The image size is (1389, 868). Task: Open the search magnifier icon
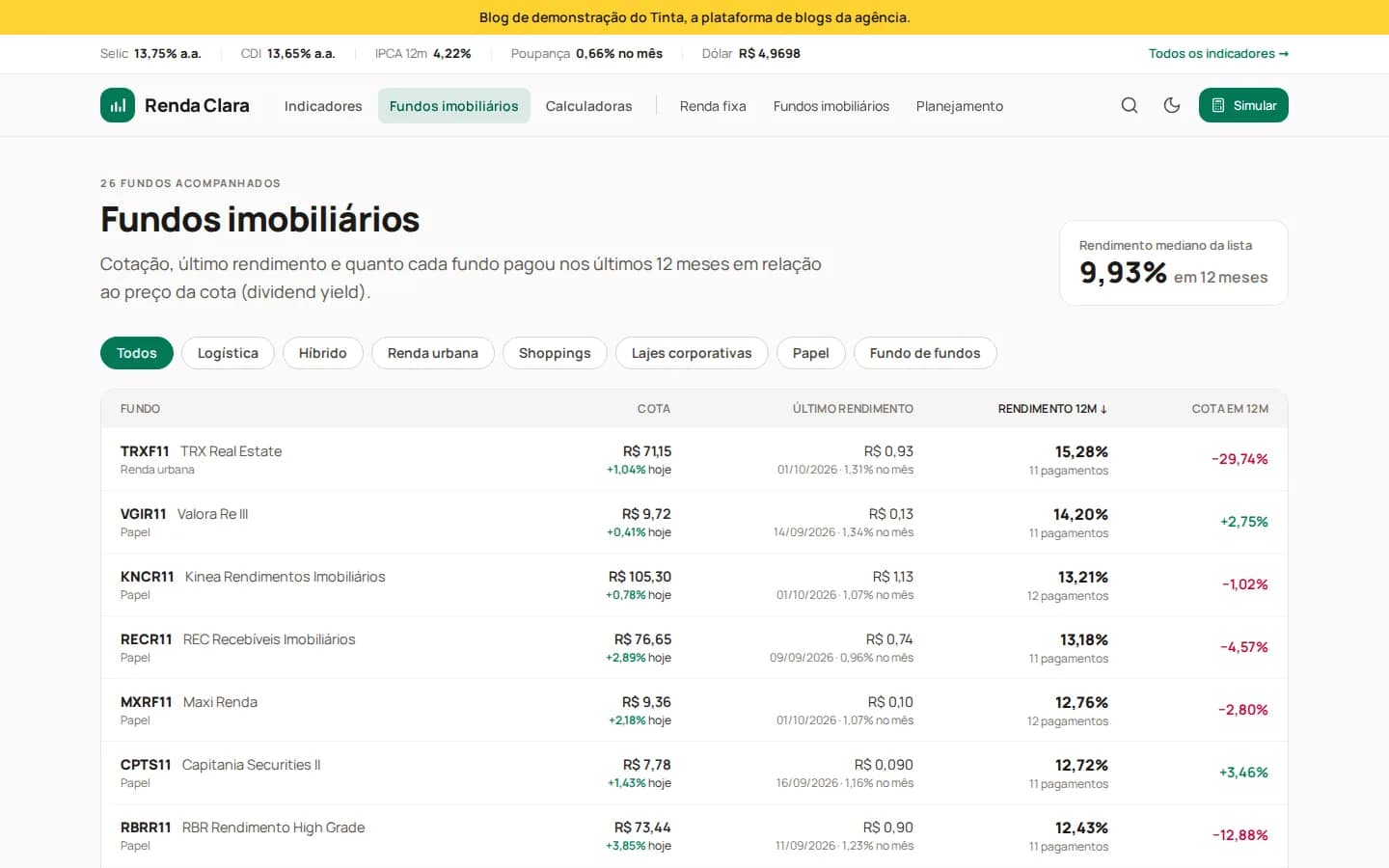pyautogui.click(x=1130, y=105)
